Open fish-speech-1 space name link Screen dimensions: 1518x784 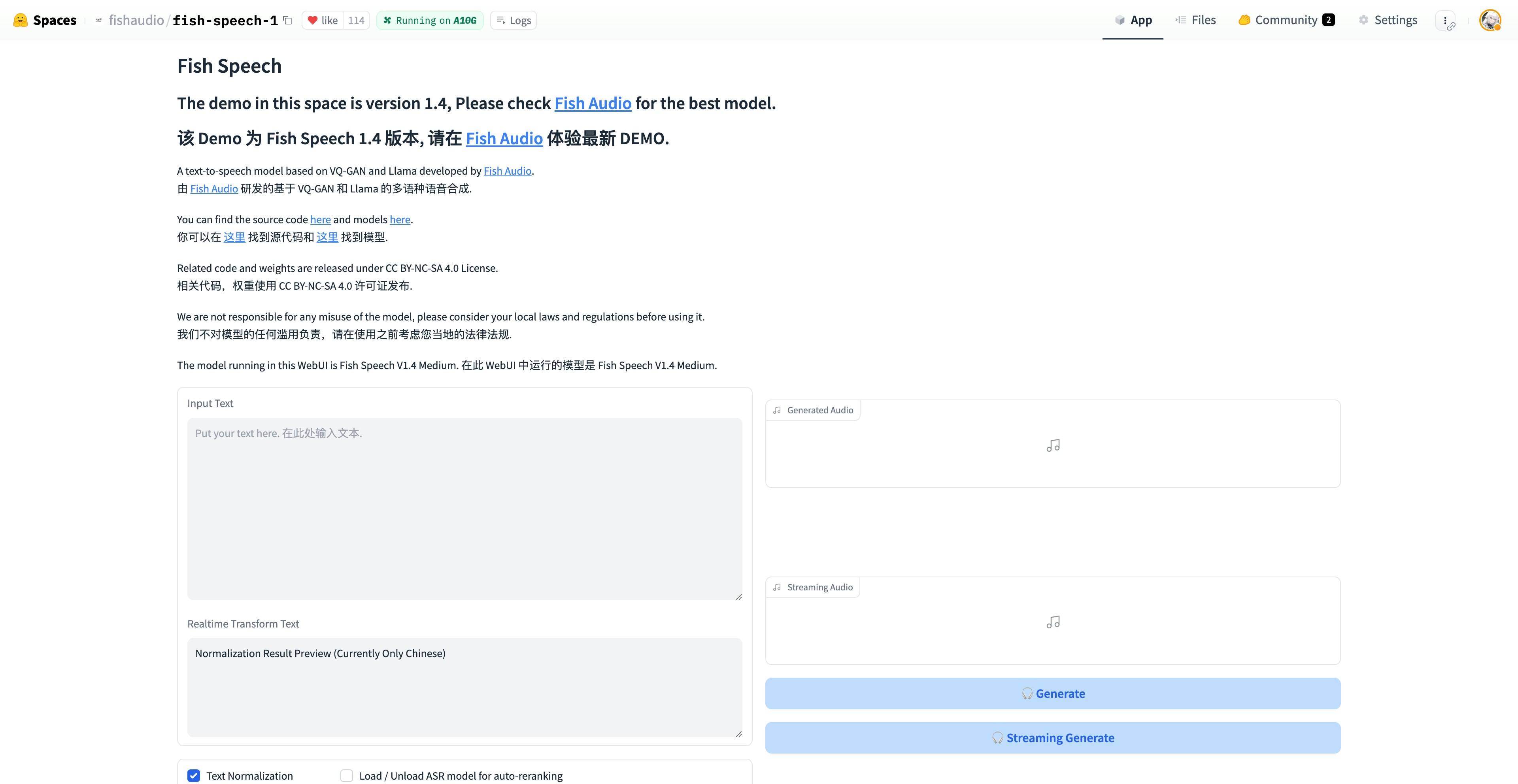[x=225, y=20]
